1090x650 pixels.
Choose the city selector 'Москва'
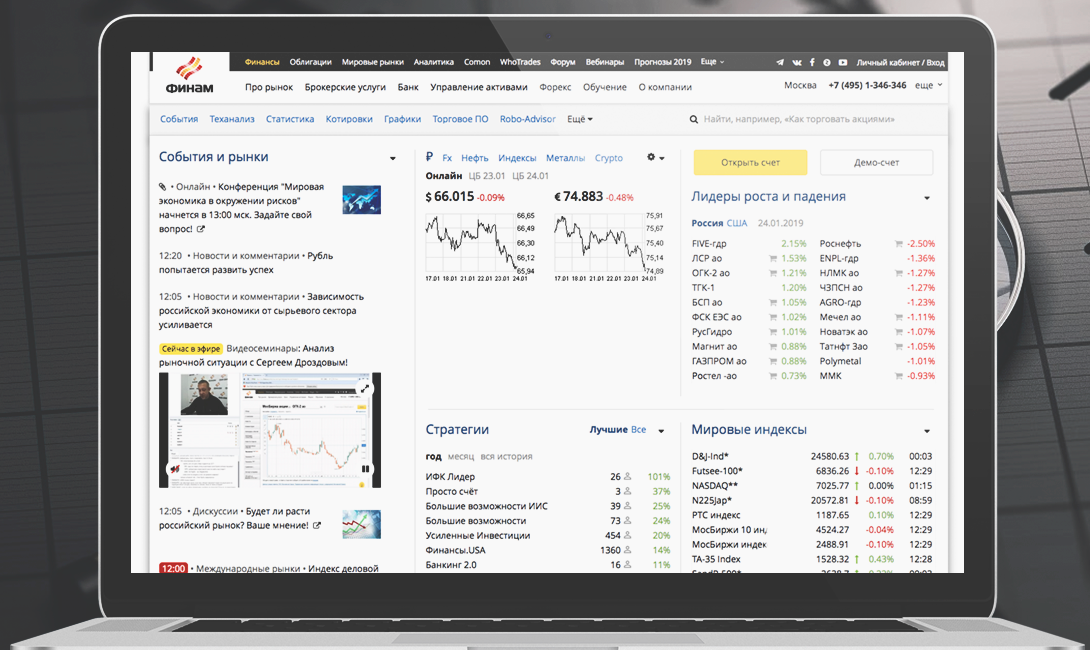800,86
